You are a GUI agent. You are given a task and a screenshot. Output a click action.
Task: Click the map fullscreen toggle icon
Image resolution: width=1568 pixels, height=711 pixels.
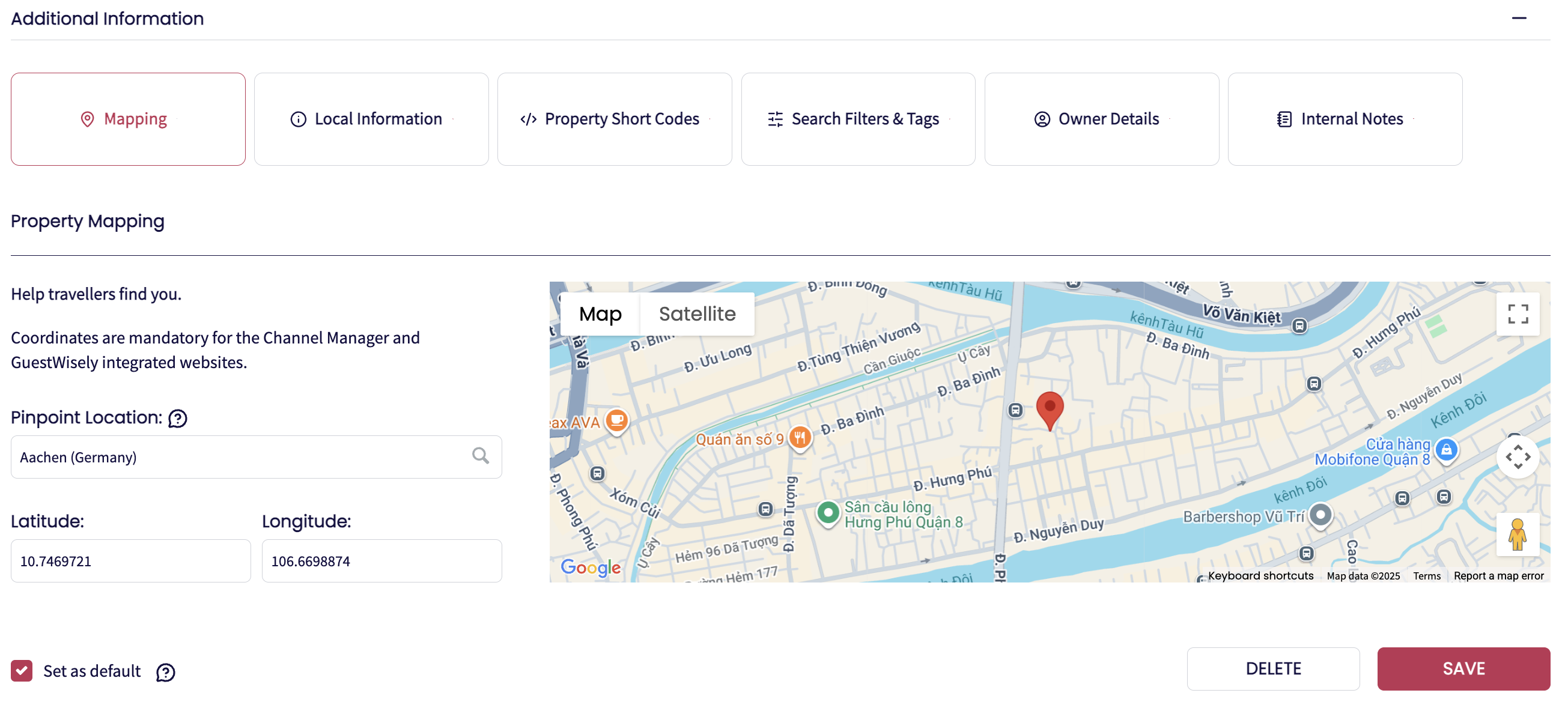[1517, 315]
